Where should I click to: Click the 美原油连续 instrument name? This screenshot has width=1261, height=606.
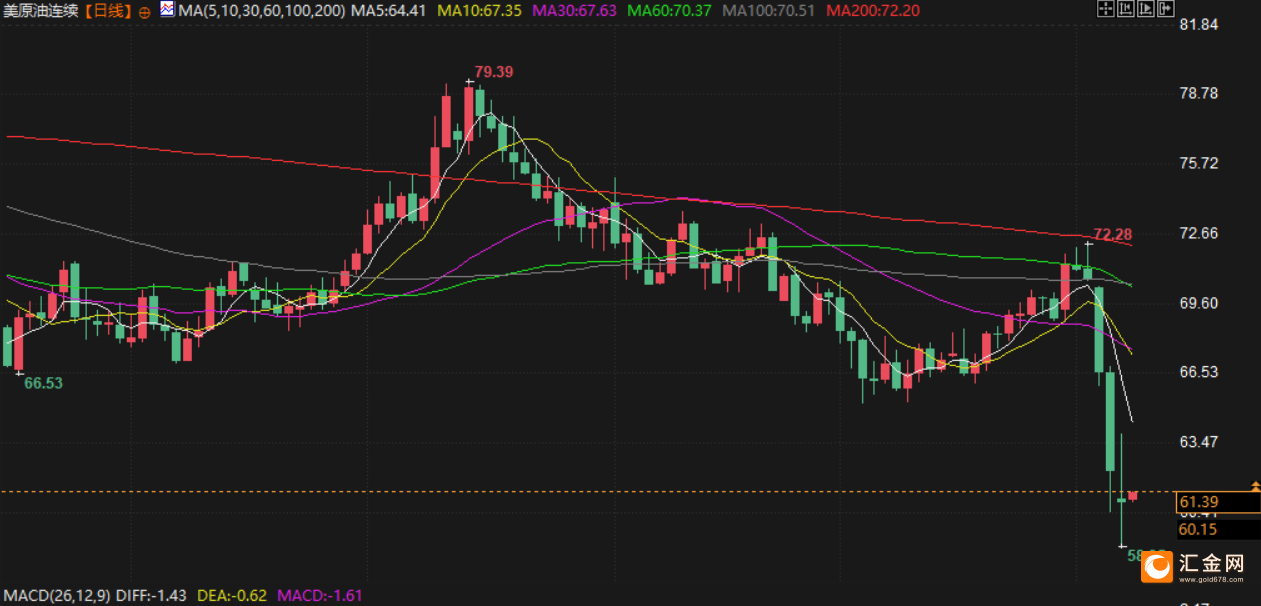point(43,12)
